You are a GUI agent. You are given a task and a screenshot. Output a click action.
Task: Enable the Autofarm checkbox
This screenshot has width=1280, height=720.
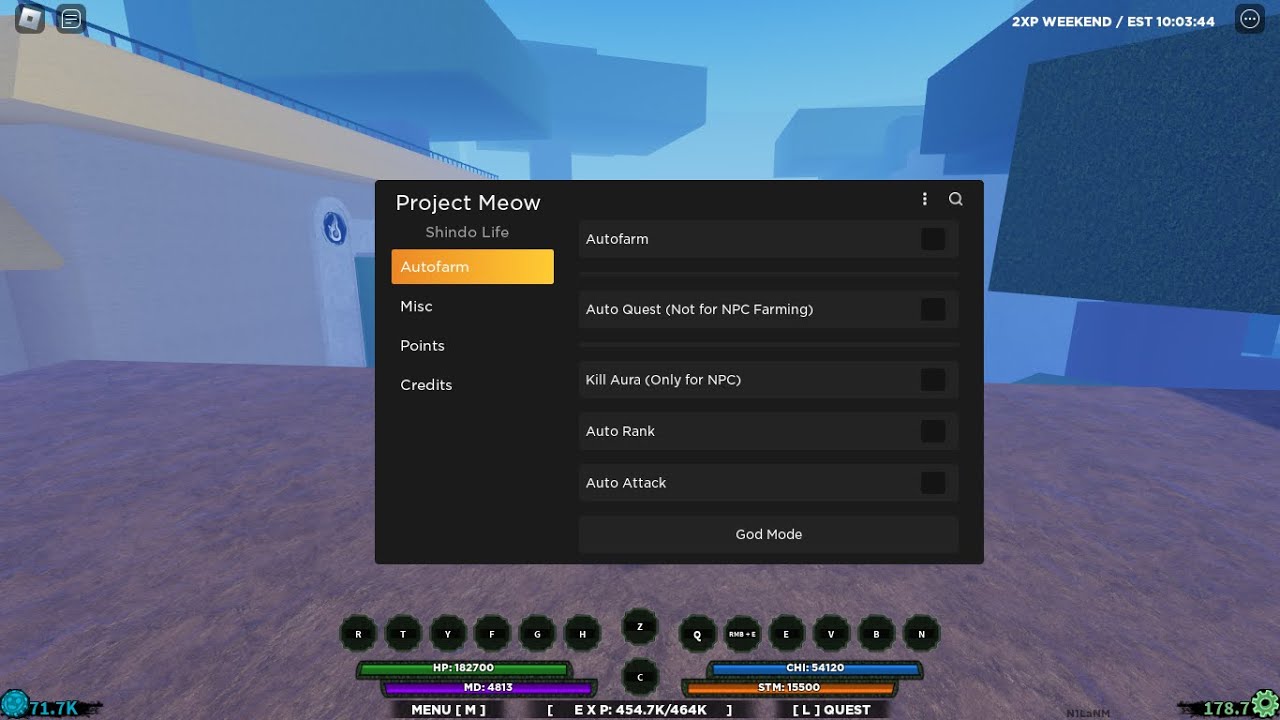click(933, 239)
